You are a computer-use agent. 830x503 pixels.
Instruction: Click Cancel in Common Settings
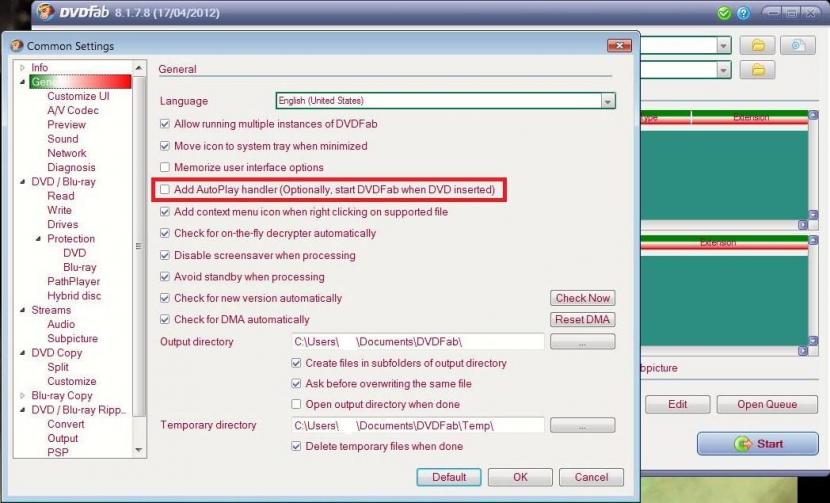(x=591, y=477)
